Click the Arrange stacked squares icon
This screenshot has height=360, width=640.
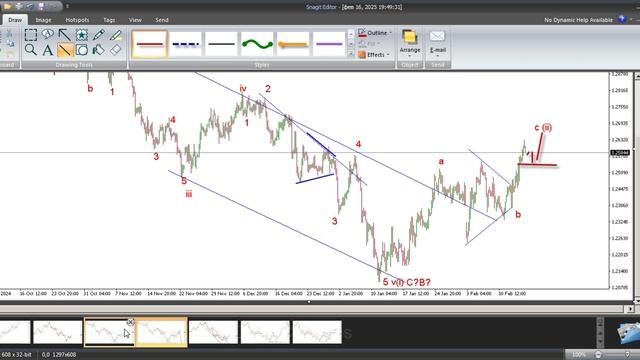(409, 37)
